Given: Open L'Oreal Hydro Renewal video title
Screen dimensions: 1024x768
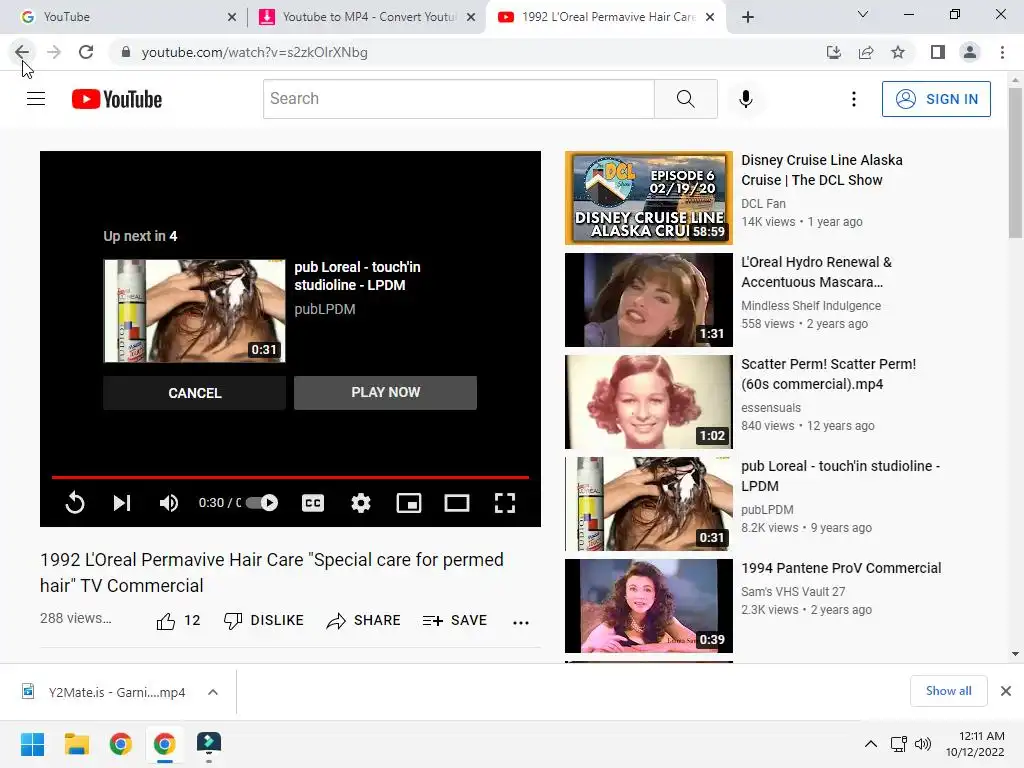Looking at the screenshot, I should (x=816, y=272).
